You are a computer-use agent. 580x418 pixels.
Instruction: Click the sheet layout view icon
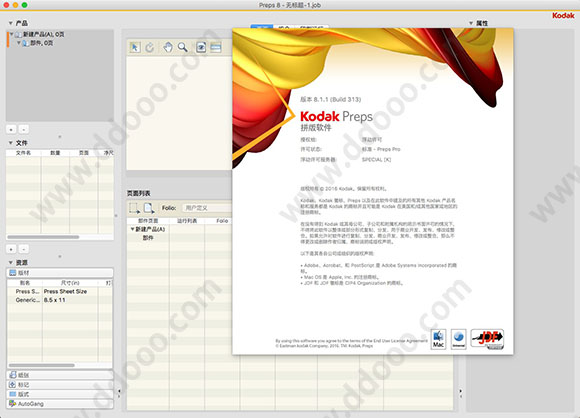216,47
